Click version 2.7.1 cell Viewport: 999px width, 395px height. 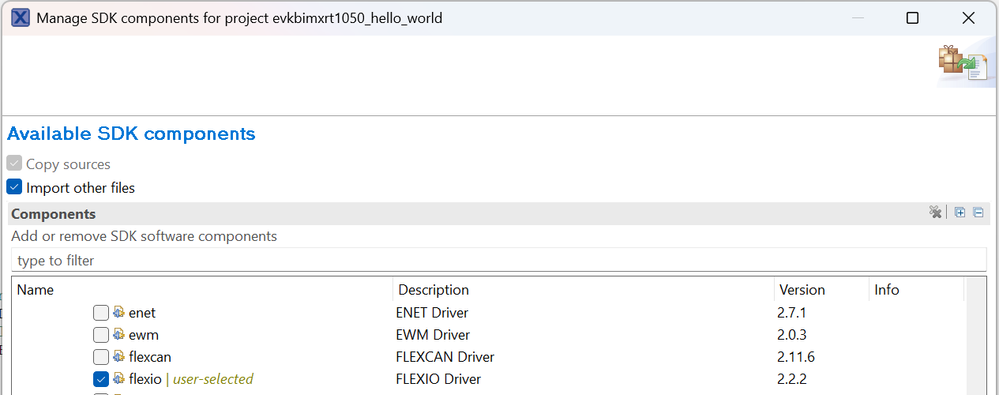[793, 313]
